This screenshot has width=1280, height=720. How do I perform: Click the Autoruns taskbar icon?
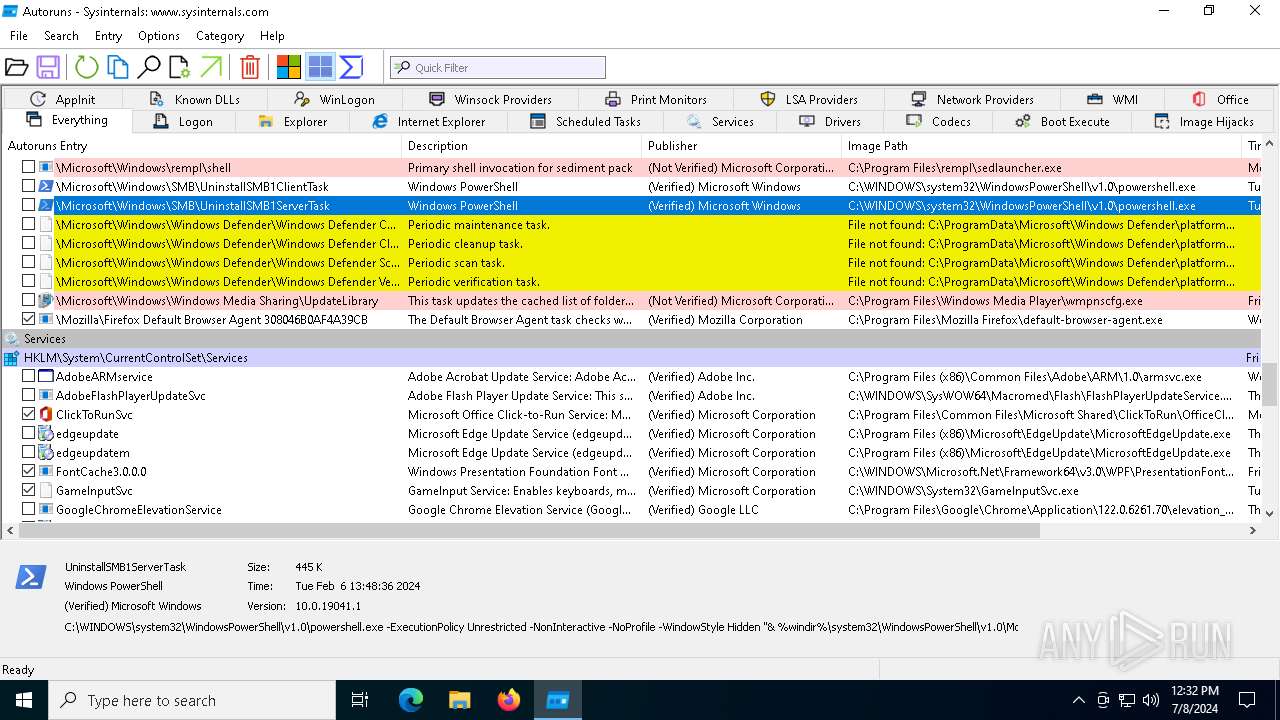coord(558,700)
